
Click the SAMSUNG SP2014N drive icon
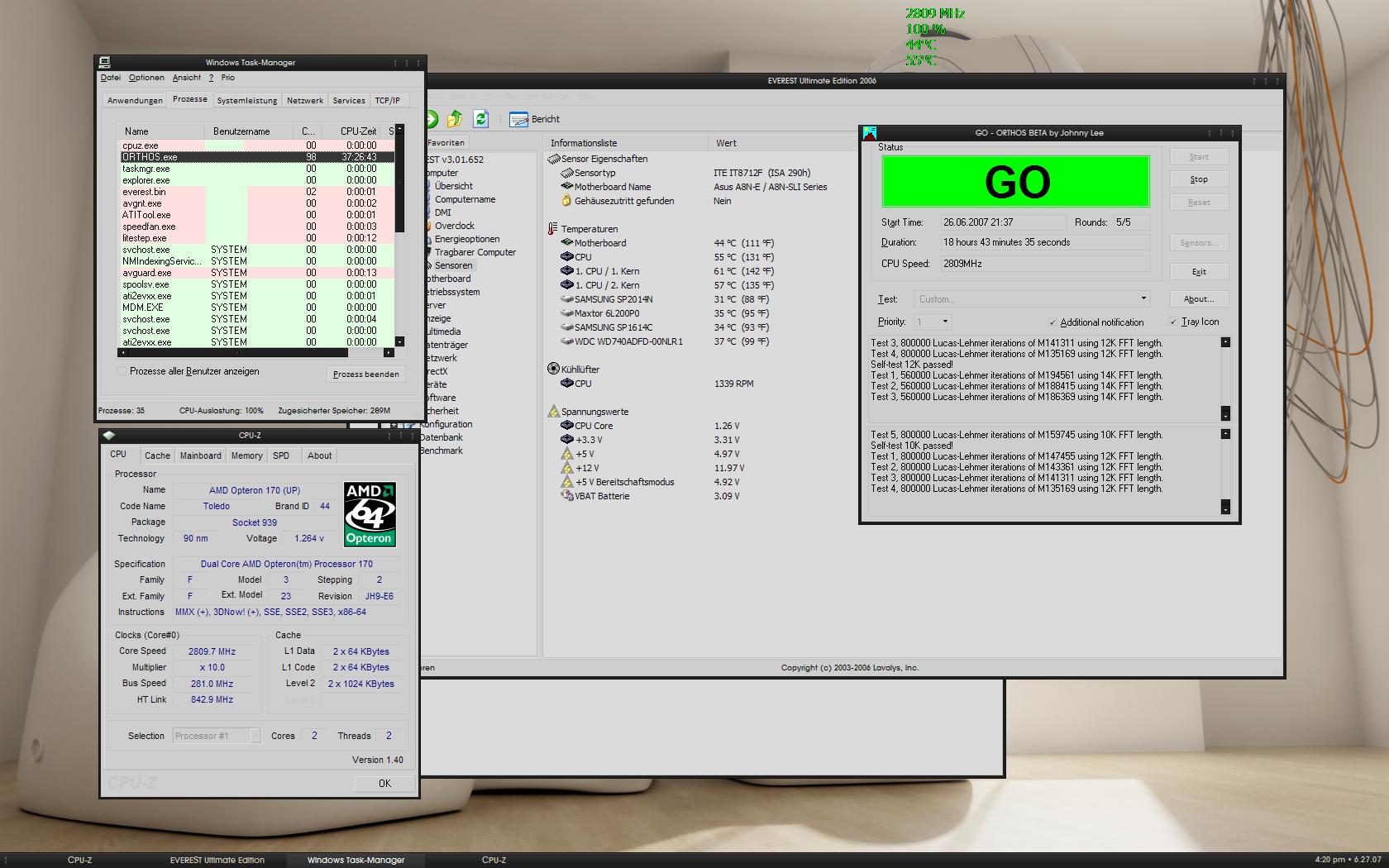click(566, 298)
